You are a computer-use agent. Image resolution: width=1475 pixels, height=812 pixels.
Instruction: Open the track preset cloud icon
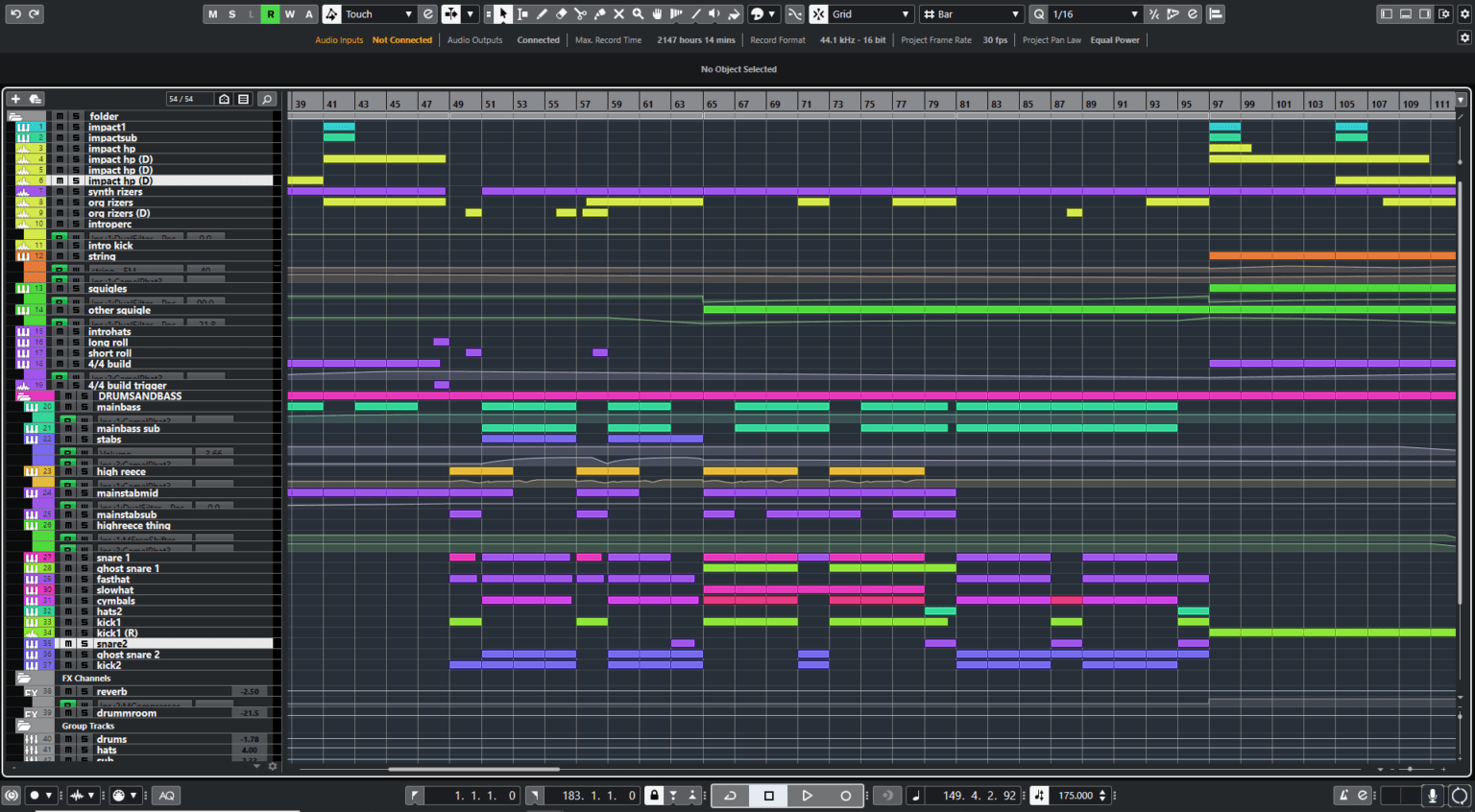pyautogui.click(x=36, y=99)
